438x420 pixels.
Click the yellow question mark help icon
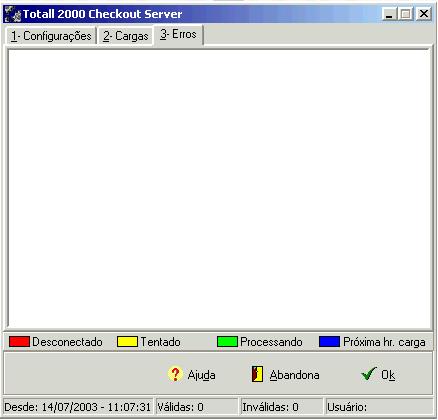[175, 374]
